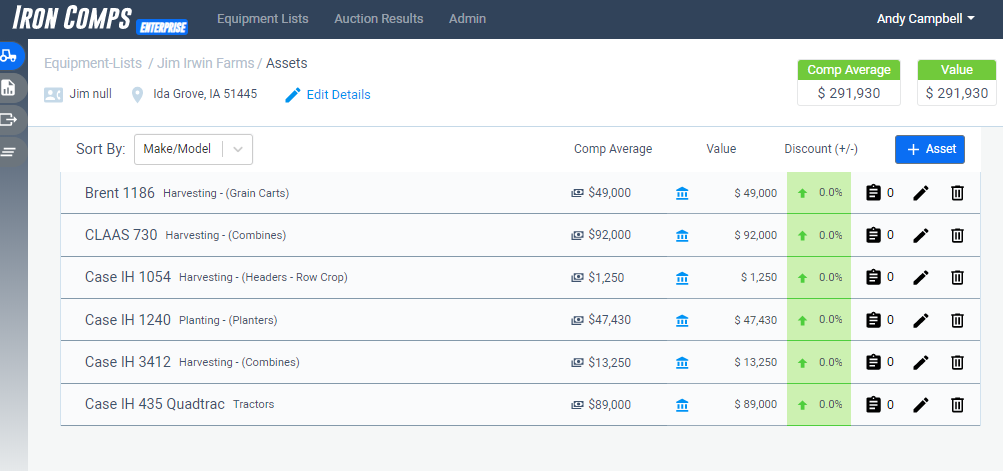The image size is (1003, 471).
Task: Click the comp money icon in CLAAS 730 row
Action: coord(578,235)
